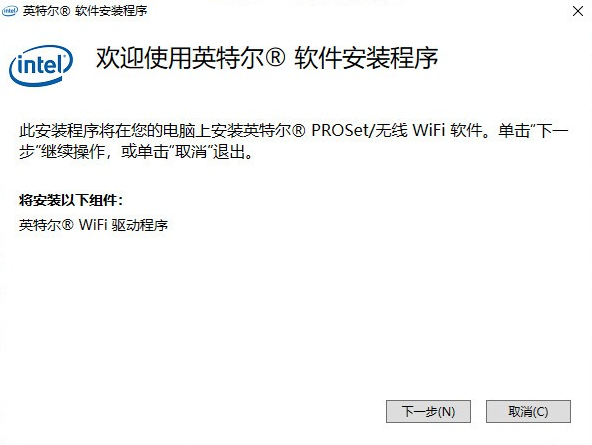Click the ® symbol in the title bar
This screenshot has width=592, height=445.
coord(65,11)
